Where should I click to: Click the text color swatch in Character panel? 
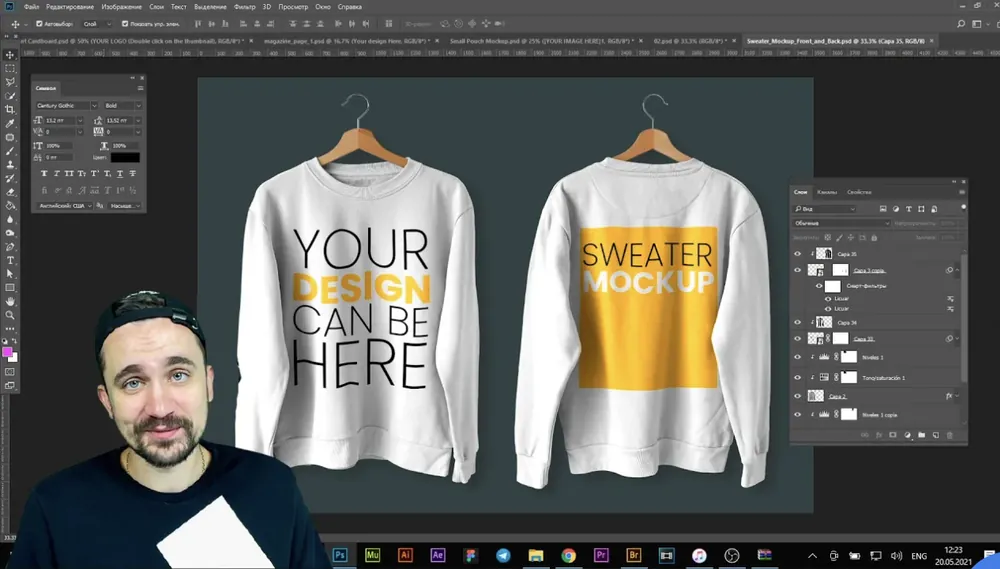(x=125, y=157)
